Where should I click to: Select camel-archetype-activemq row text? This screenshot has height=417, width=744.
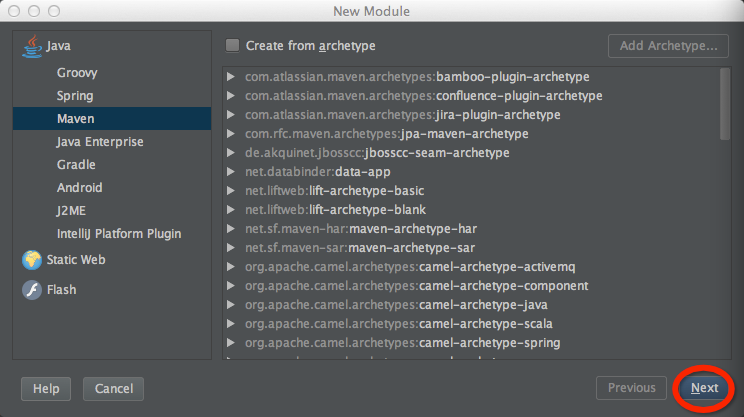click(410, 267)
